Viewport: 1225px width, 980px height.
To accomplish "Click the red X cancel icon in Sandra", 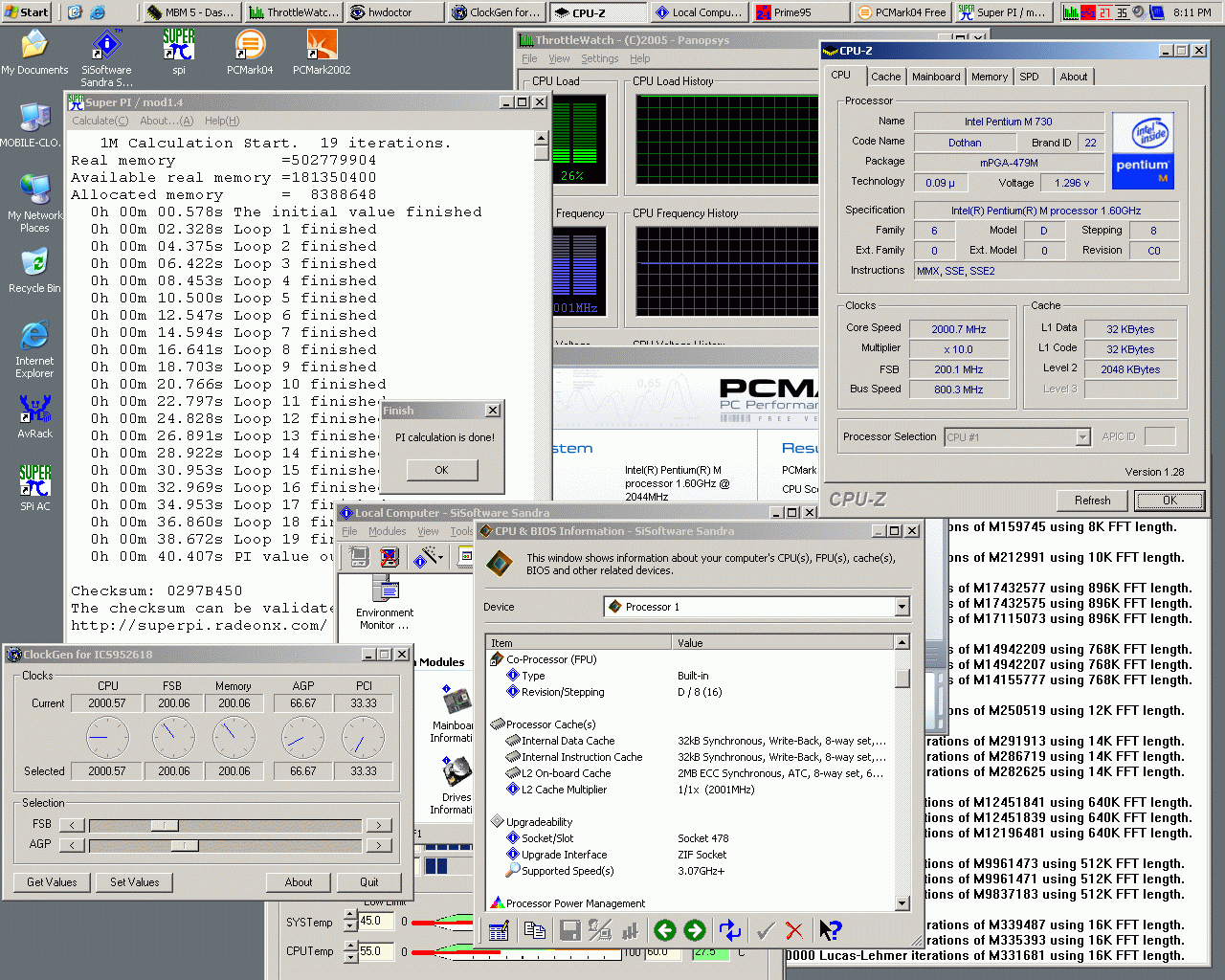I will point(793,930).
